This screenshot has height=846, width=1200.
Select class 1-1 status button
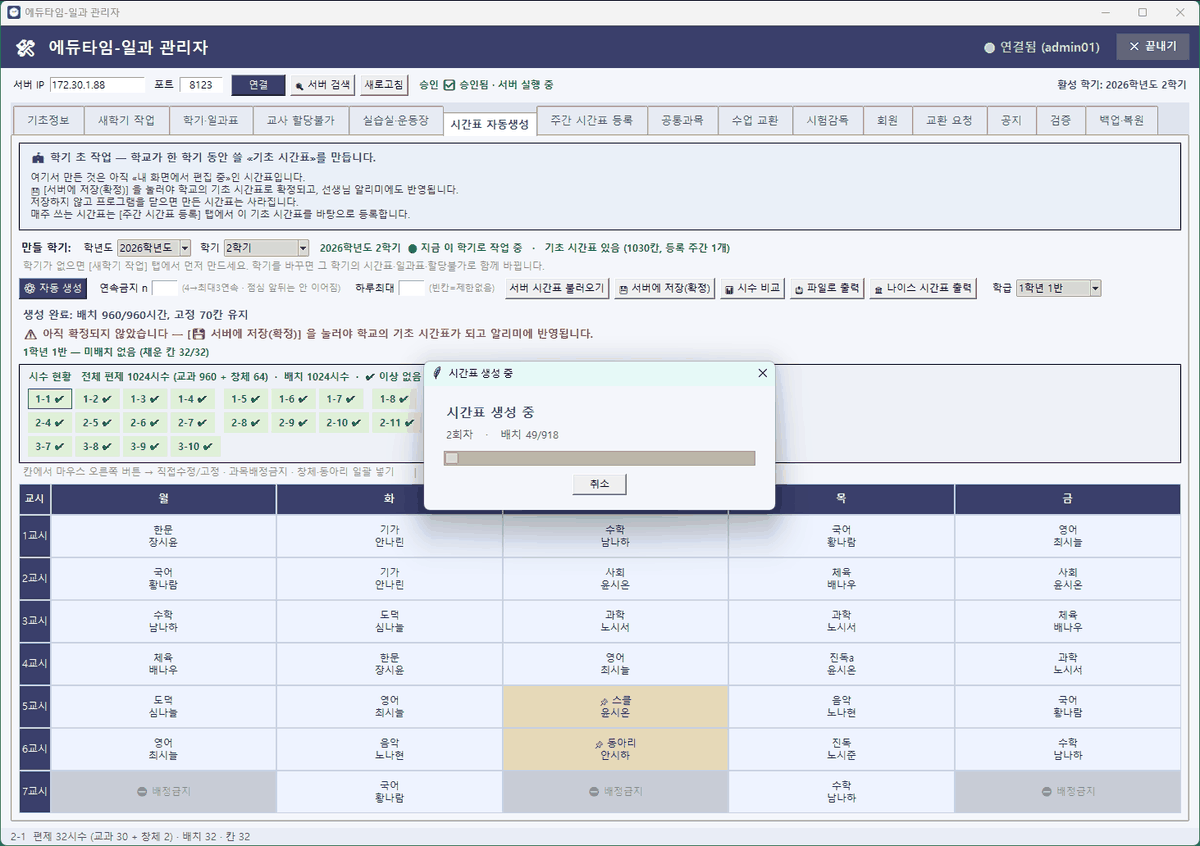(49, 399)
